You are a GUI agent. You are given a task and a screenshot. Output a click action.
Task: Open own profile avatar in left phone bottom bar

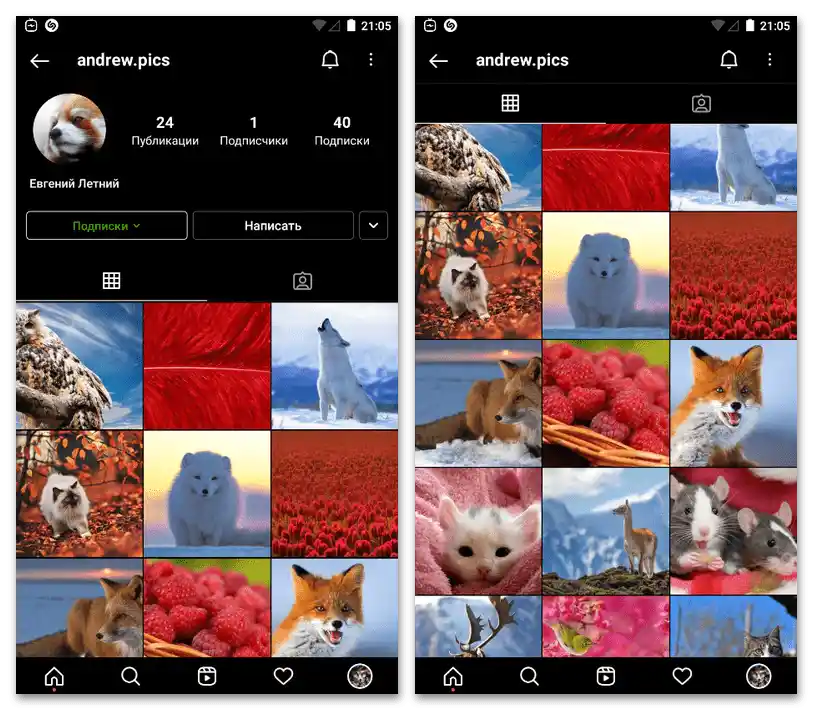360,676
